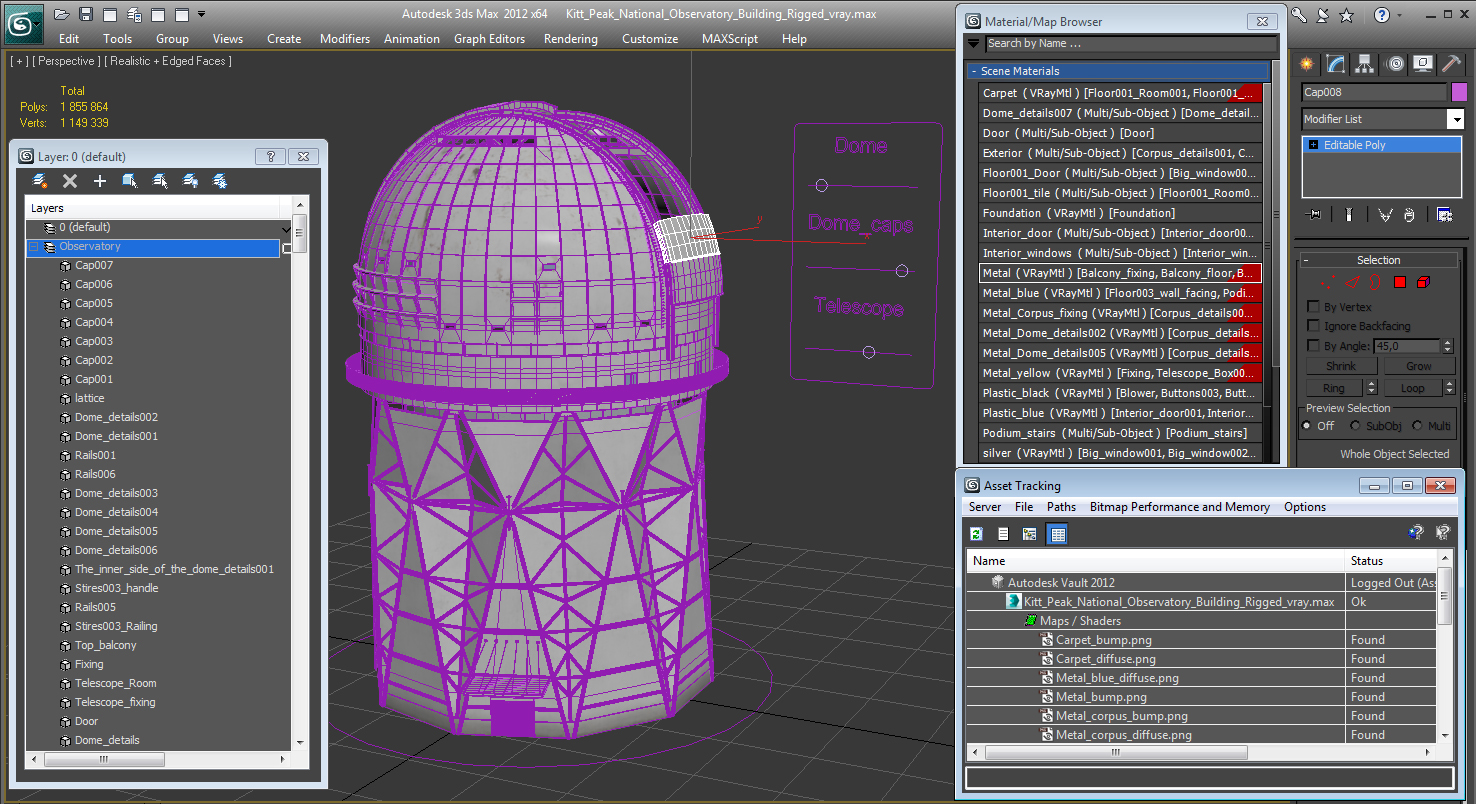Screen dimensions: 1476x804
Task: Collapse the Scene Materials group
Action: pyautogui.click(x=973, y=71)
